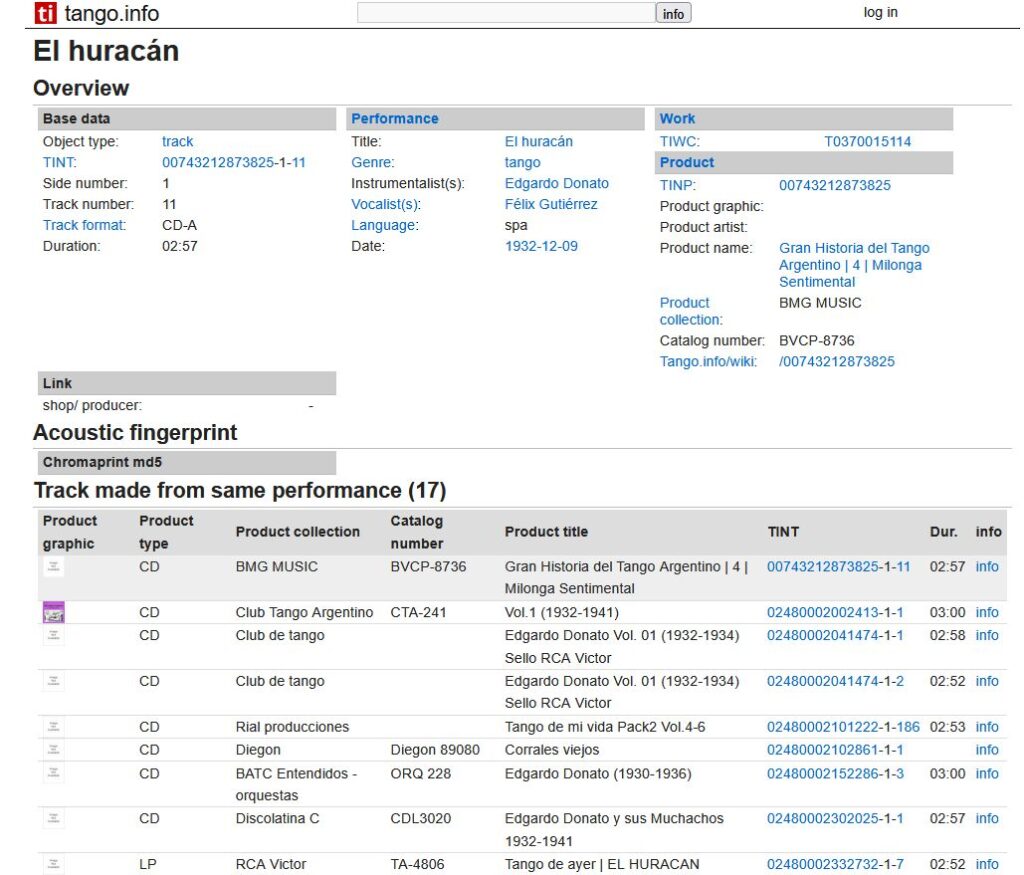Open the log in link
The image size is (1024, 875).
point(880,12)
